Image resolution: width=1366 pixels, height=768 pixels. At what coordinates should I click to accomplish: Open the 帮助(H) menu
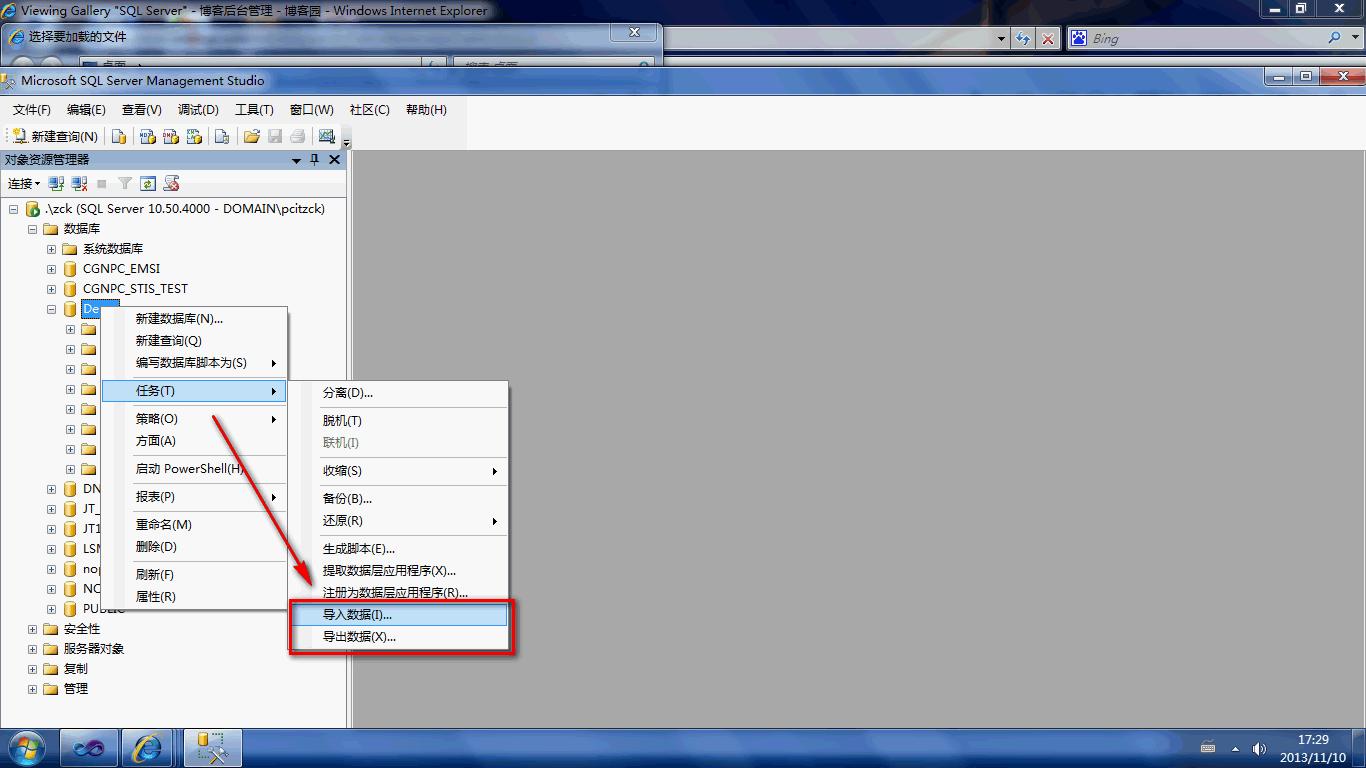point(426,110)
